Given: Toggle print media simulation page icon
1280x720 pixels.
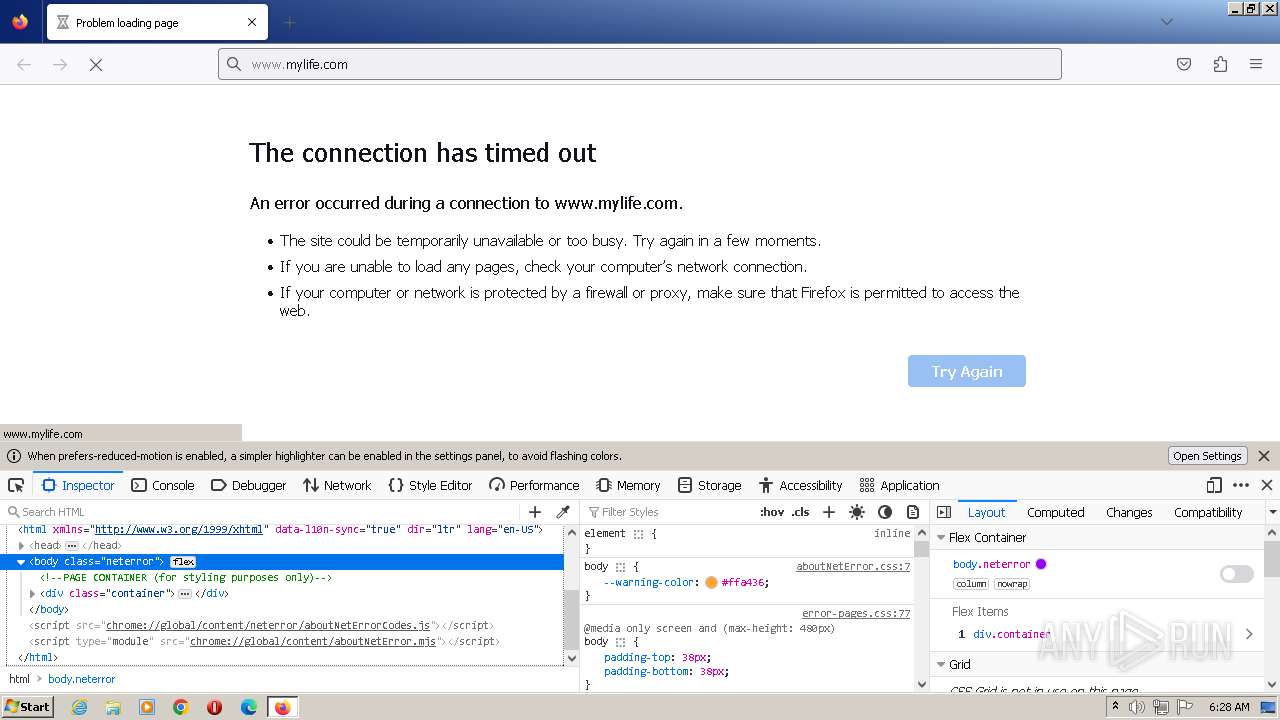Looking at the screenshot, I should (x=913, y=512).
